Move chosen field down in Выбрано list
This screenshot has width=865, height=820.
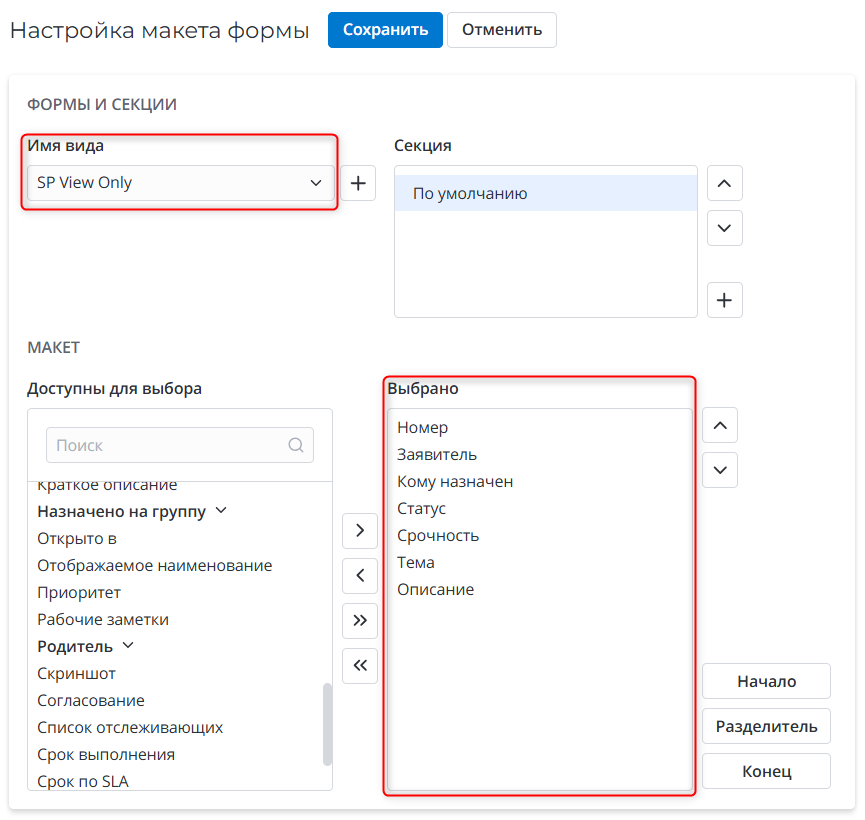720,470
